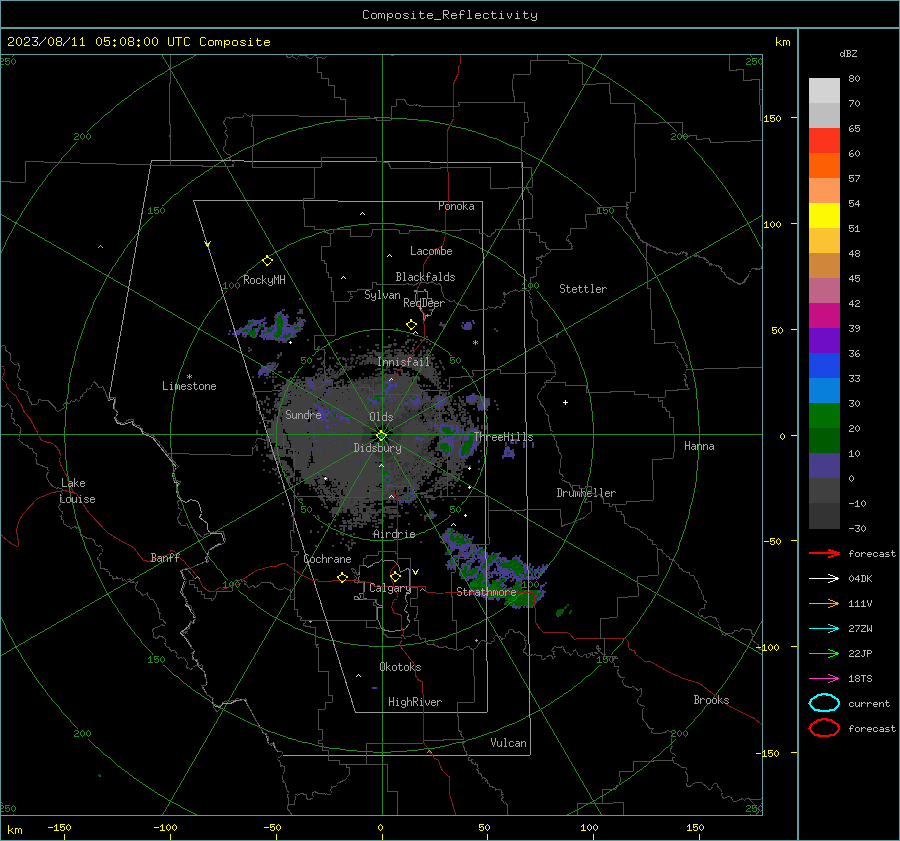900x841 pixels.
Task: Click the magenta 18TS arrow in legend
Action: [824, 679]
